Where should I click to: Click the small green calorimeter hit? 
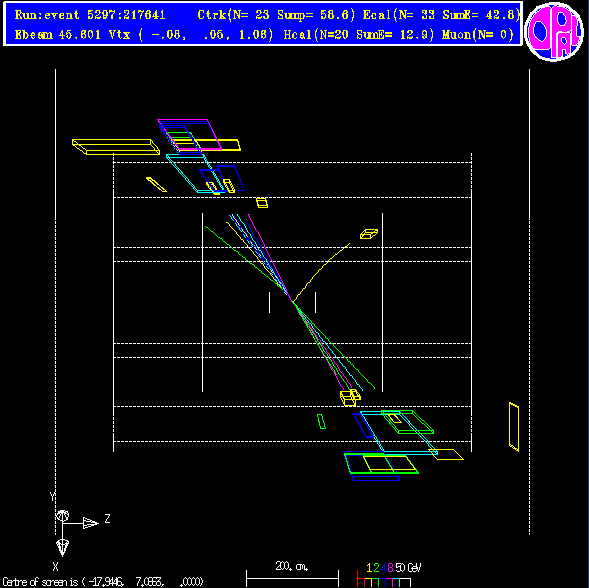(x=321, y=422)
